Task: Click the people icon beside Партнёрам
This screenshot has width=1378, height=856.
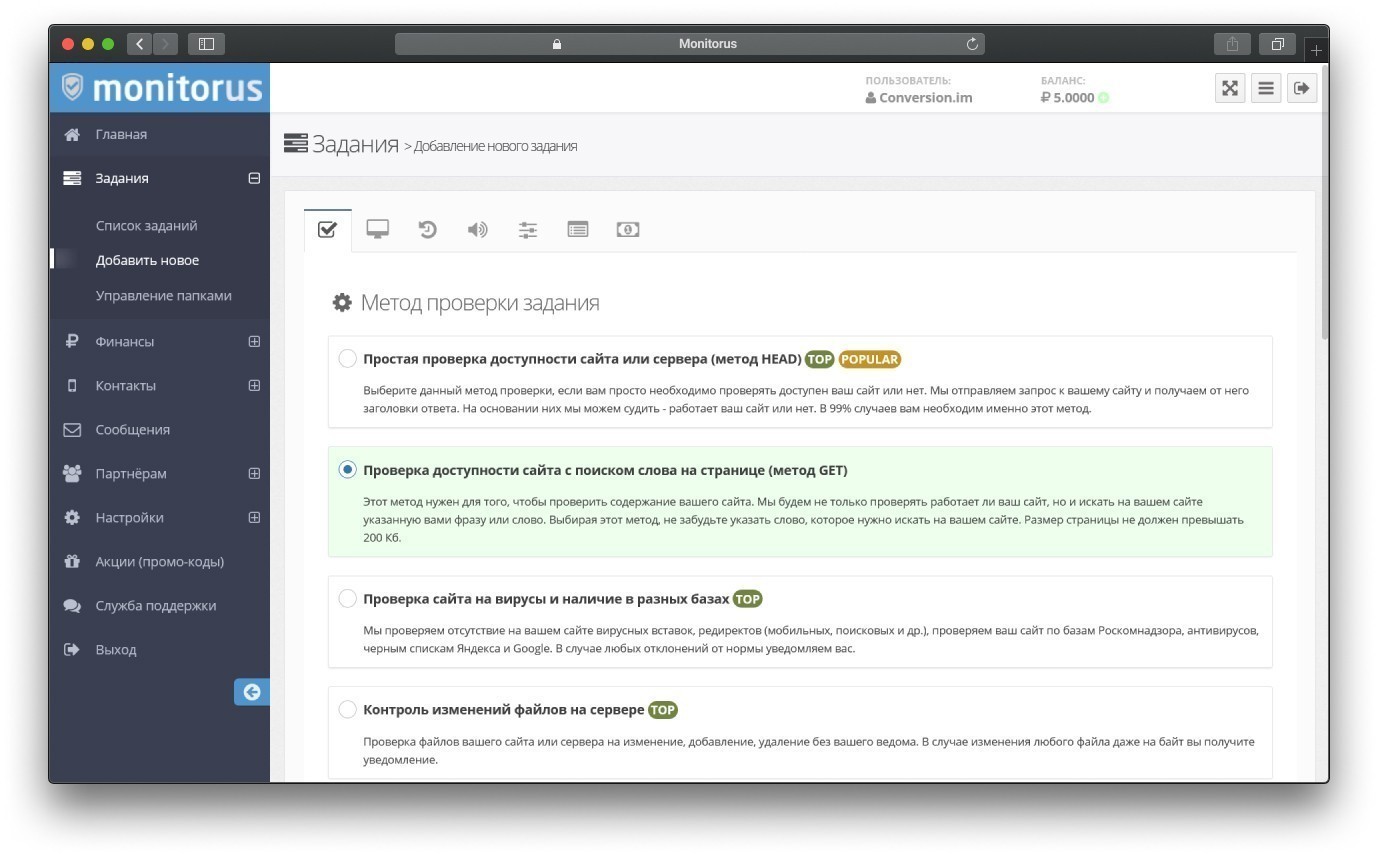Action: [72, 473]
